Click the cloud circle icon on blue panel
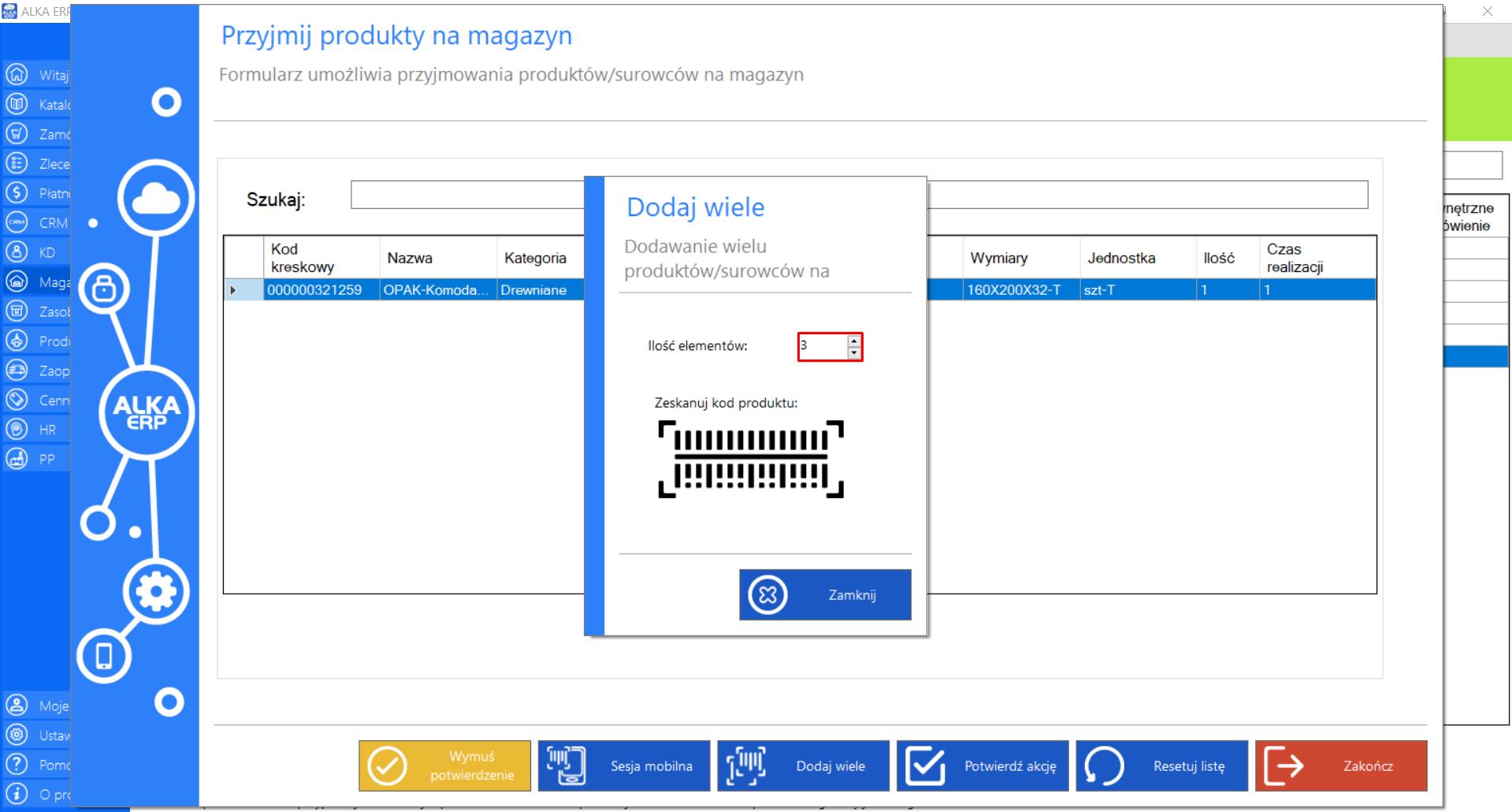 156,198
